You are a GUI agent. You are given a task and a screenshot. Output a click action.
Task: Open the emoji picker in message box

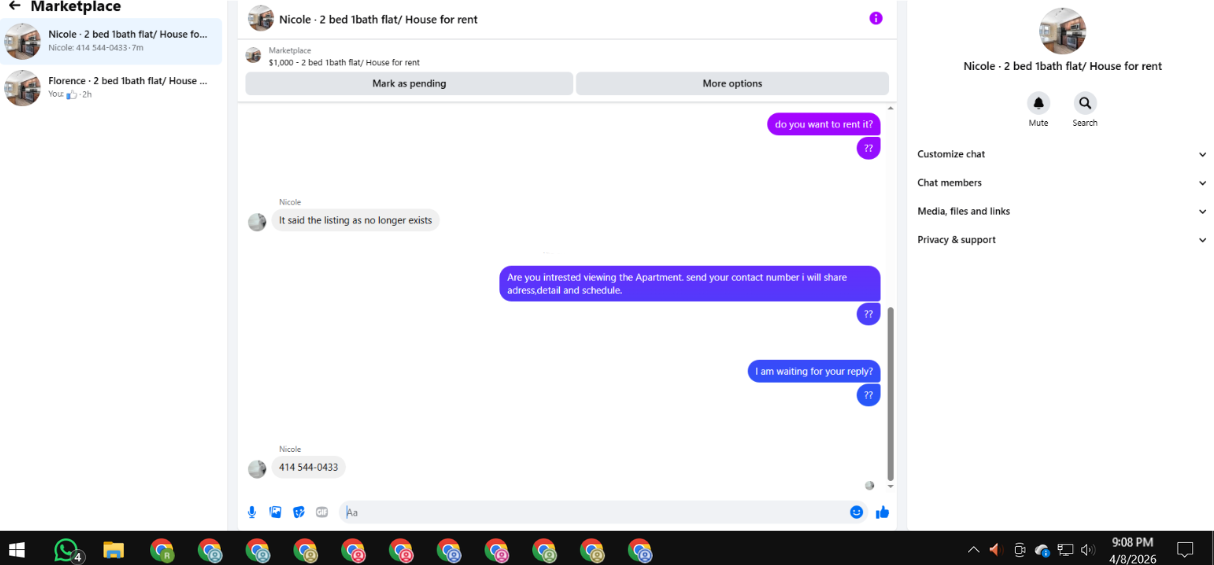[857, 512]
